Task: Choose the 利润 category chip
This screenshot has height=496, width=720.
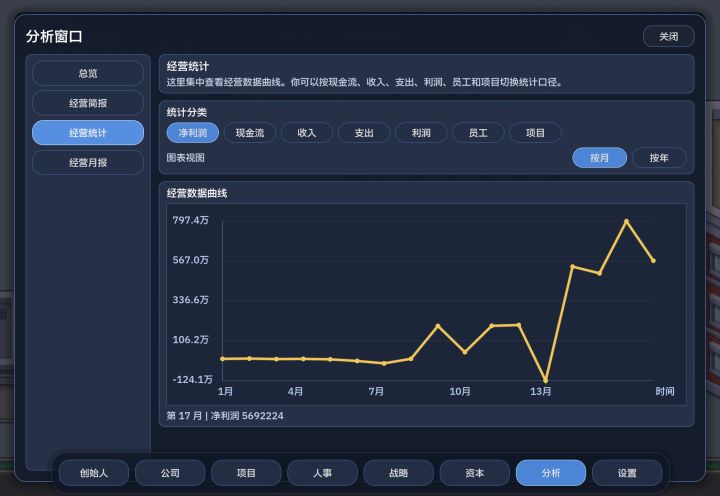Action: [421, 133]
